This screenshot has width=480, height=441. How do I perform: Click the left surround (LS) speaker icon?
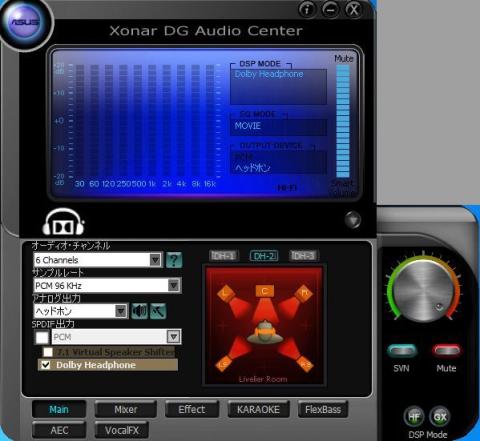point(224,364)
